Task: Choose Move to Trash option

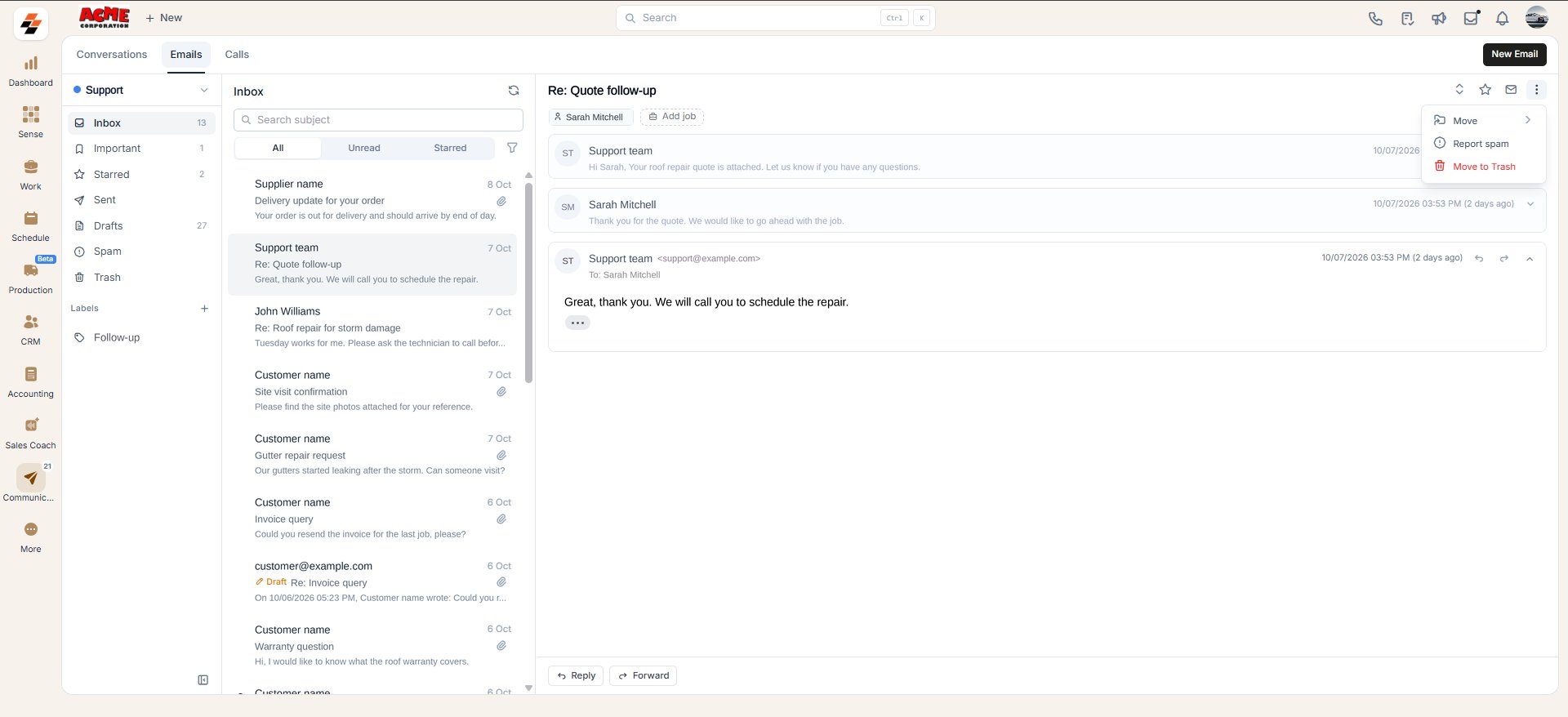Action: tap(1483, 167)
